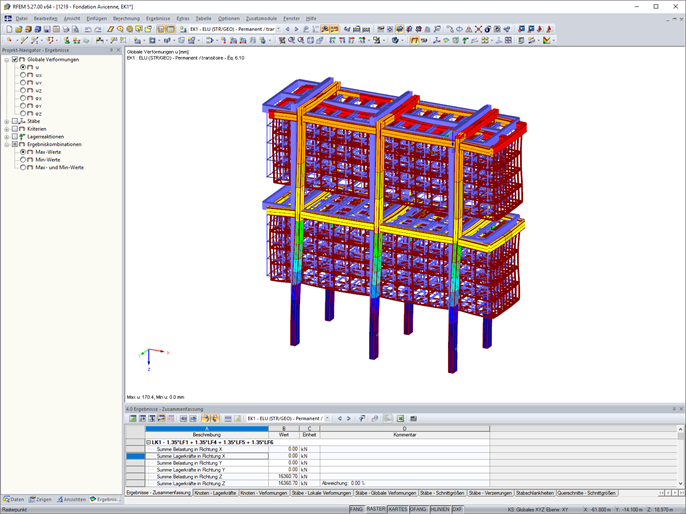Click the Excel export icon in table toolbar
Screen dimensions: 686x514
[x=400, y=419]
